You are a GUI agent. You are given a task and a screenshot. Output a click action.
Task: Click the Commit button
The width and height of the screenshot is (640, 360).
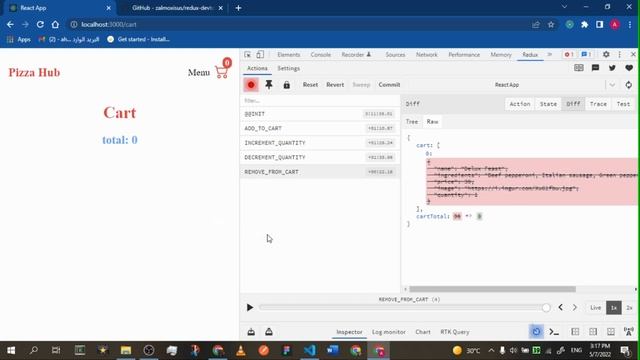pyautogui.click(x=389, y=85)
